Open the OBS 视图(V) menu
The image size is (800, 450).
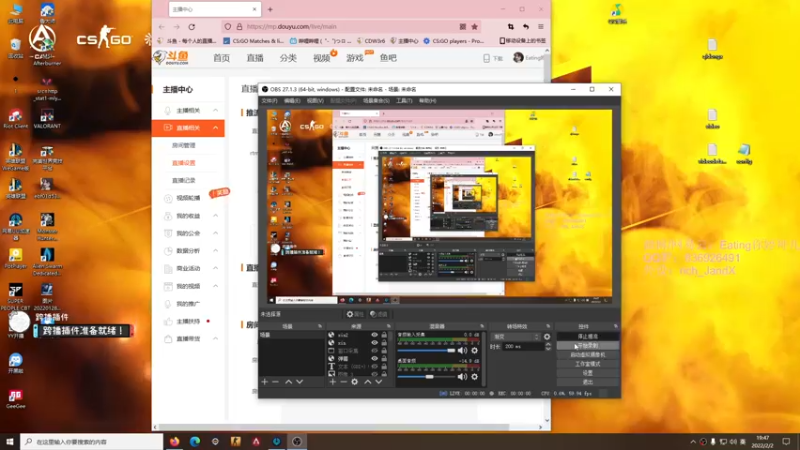315,101
